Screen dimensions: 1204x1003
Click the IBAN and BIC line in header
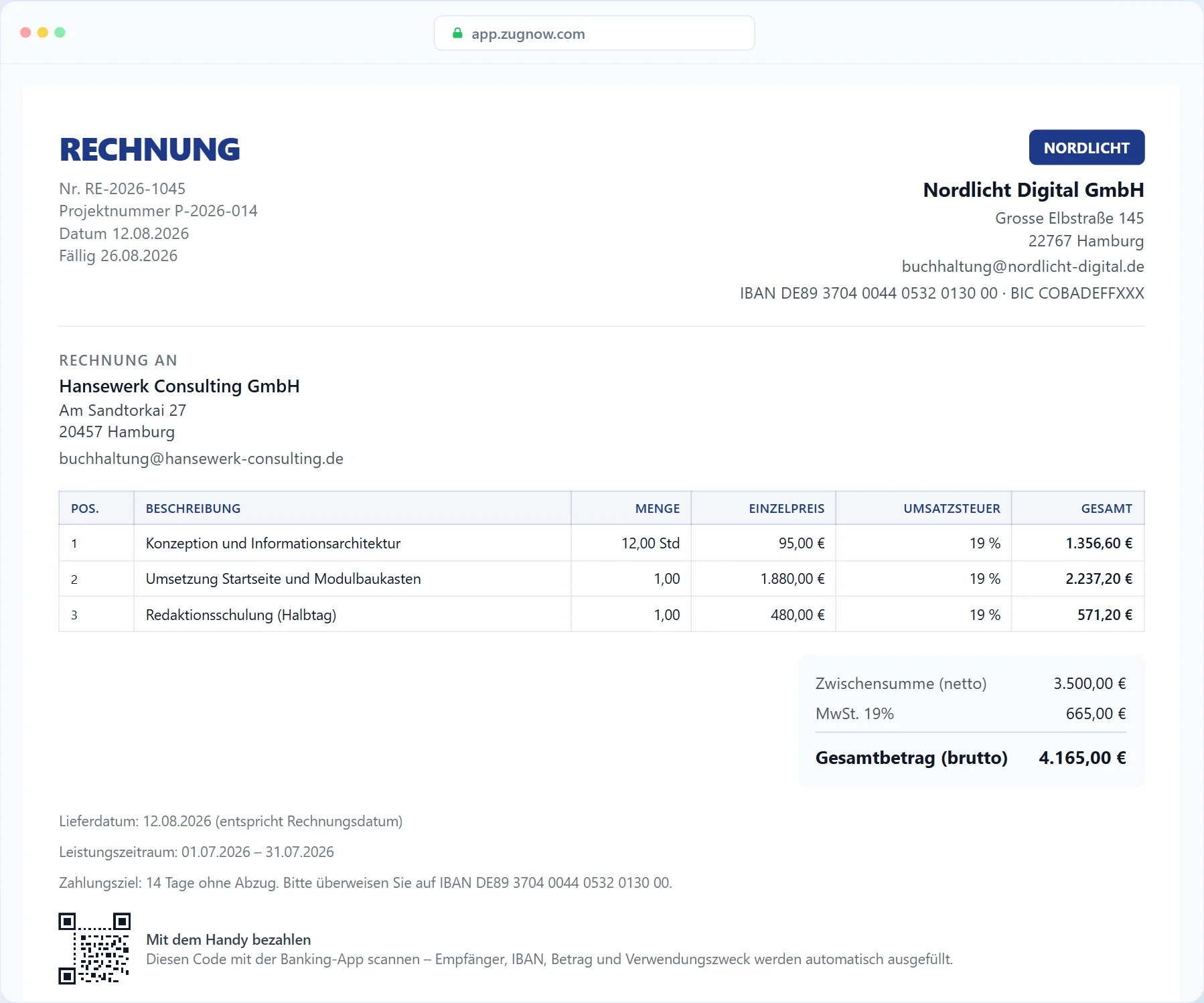pos(942,293)
